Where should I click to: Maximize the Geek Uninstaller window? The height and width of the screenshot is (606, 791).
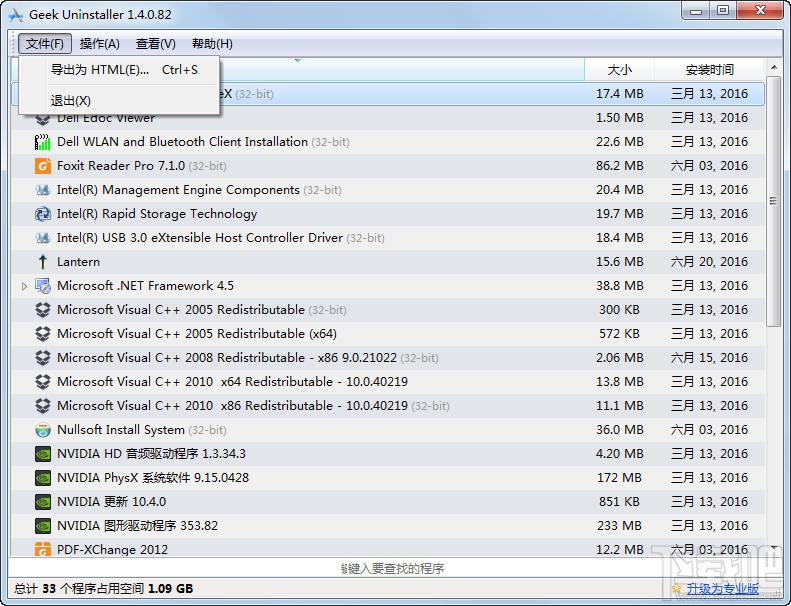coord(723,11)
